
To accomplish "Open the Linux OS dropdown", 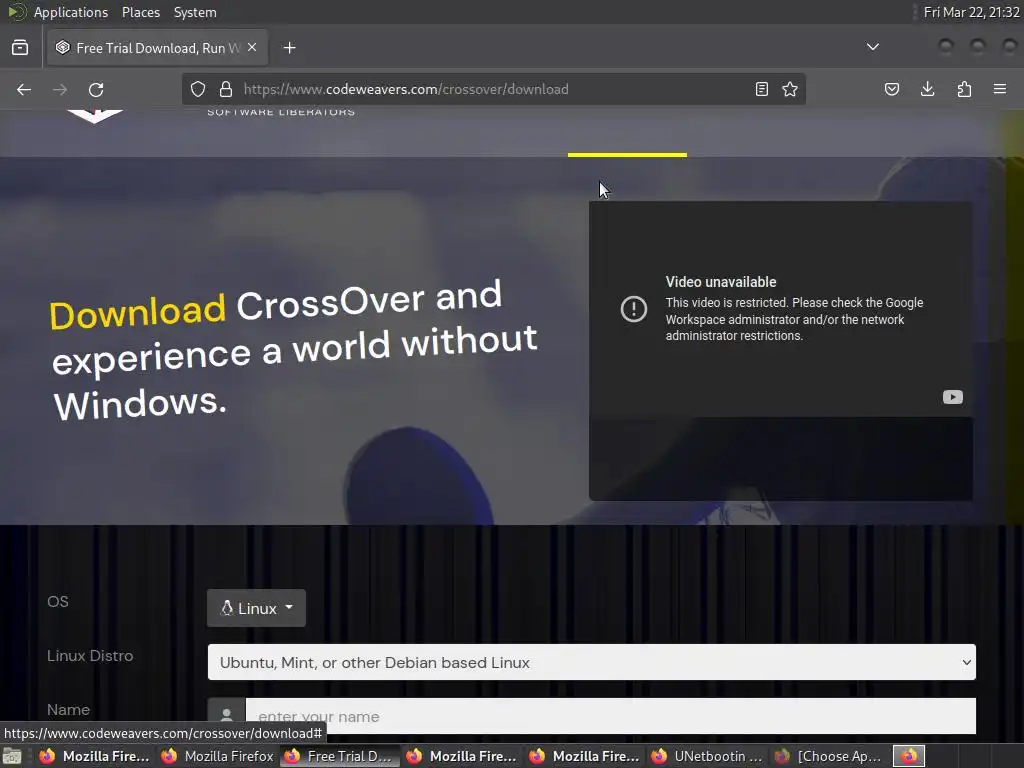I will pyautogui.click(x=256, y=609).
